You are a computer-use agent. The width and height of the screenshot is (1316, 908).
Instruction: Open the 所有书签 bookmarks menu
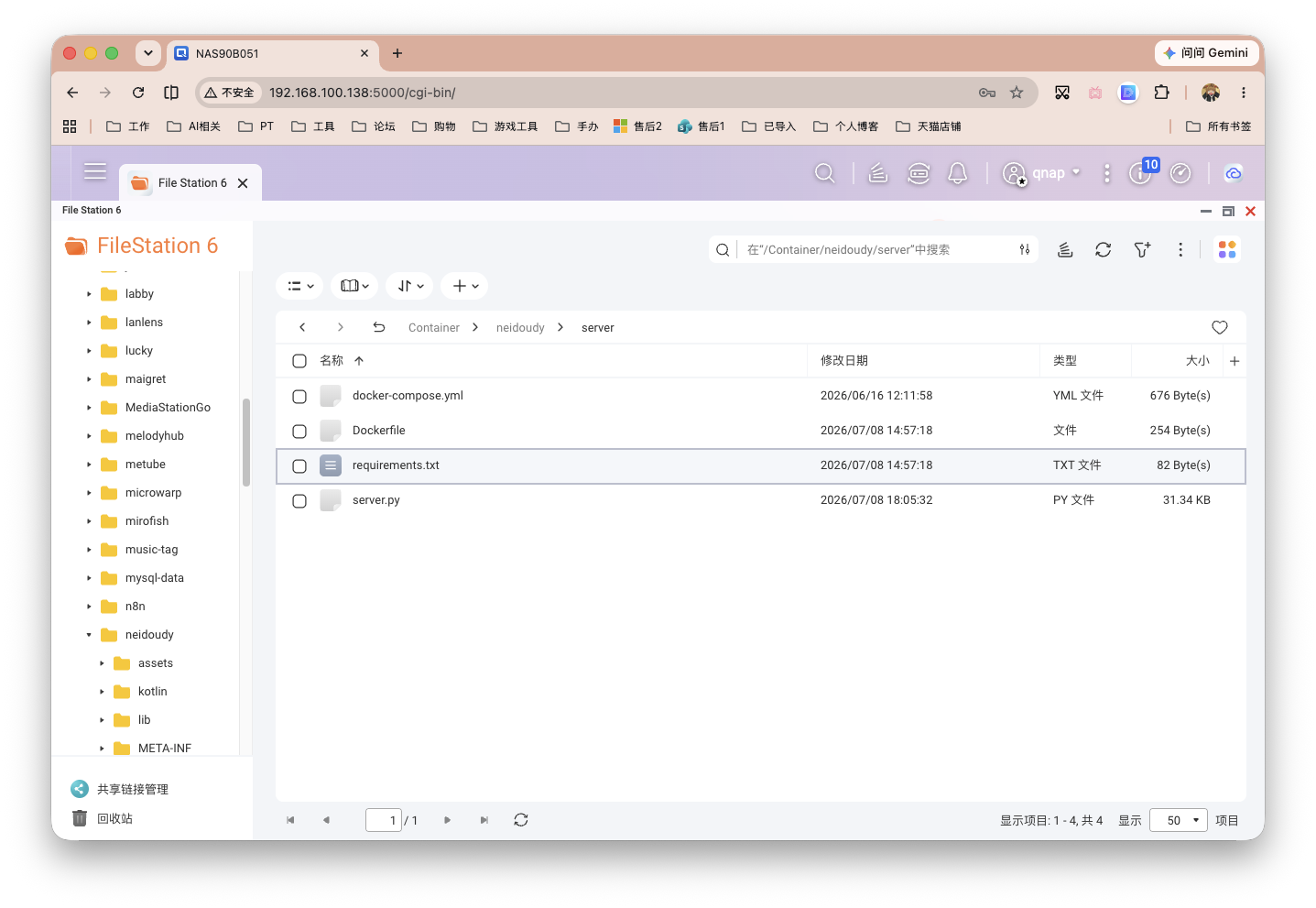[1218, 126]
